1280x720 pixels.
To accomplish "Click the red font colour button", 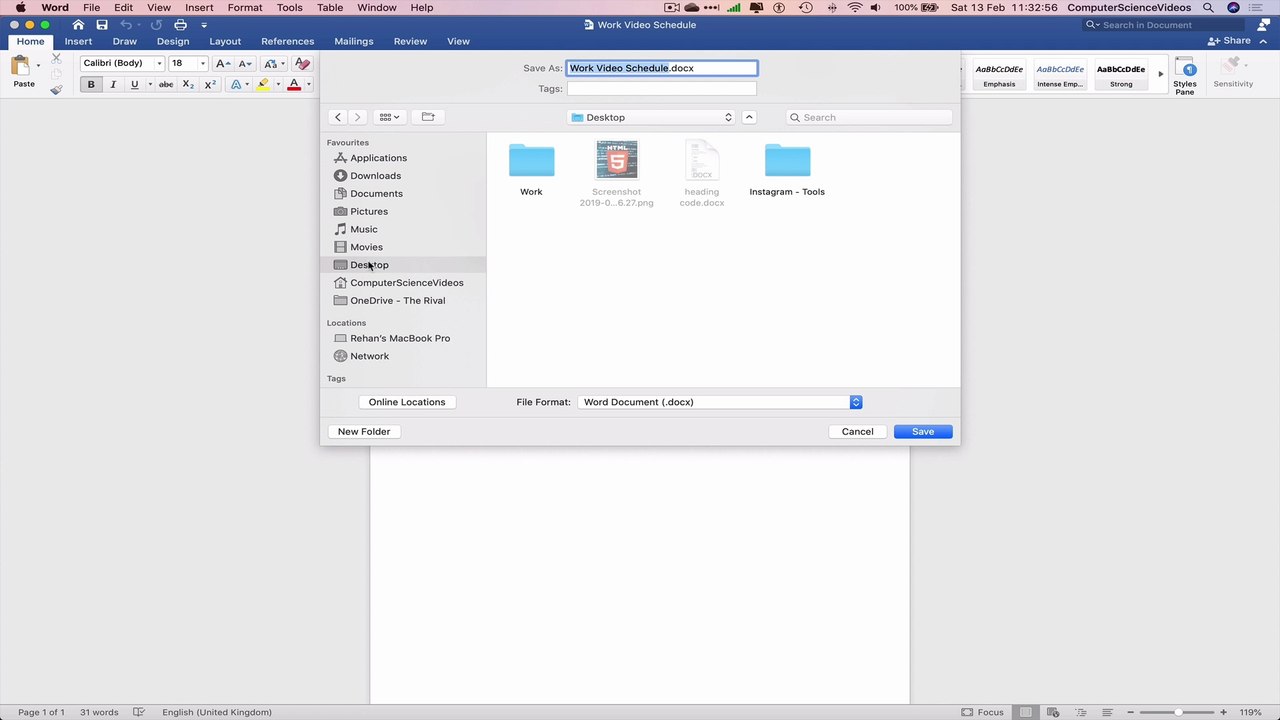I will (294, 85).
